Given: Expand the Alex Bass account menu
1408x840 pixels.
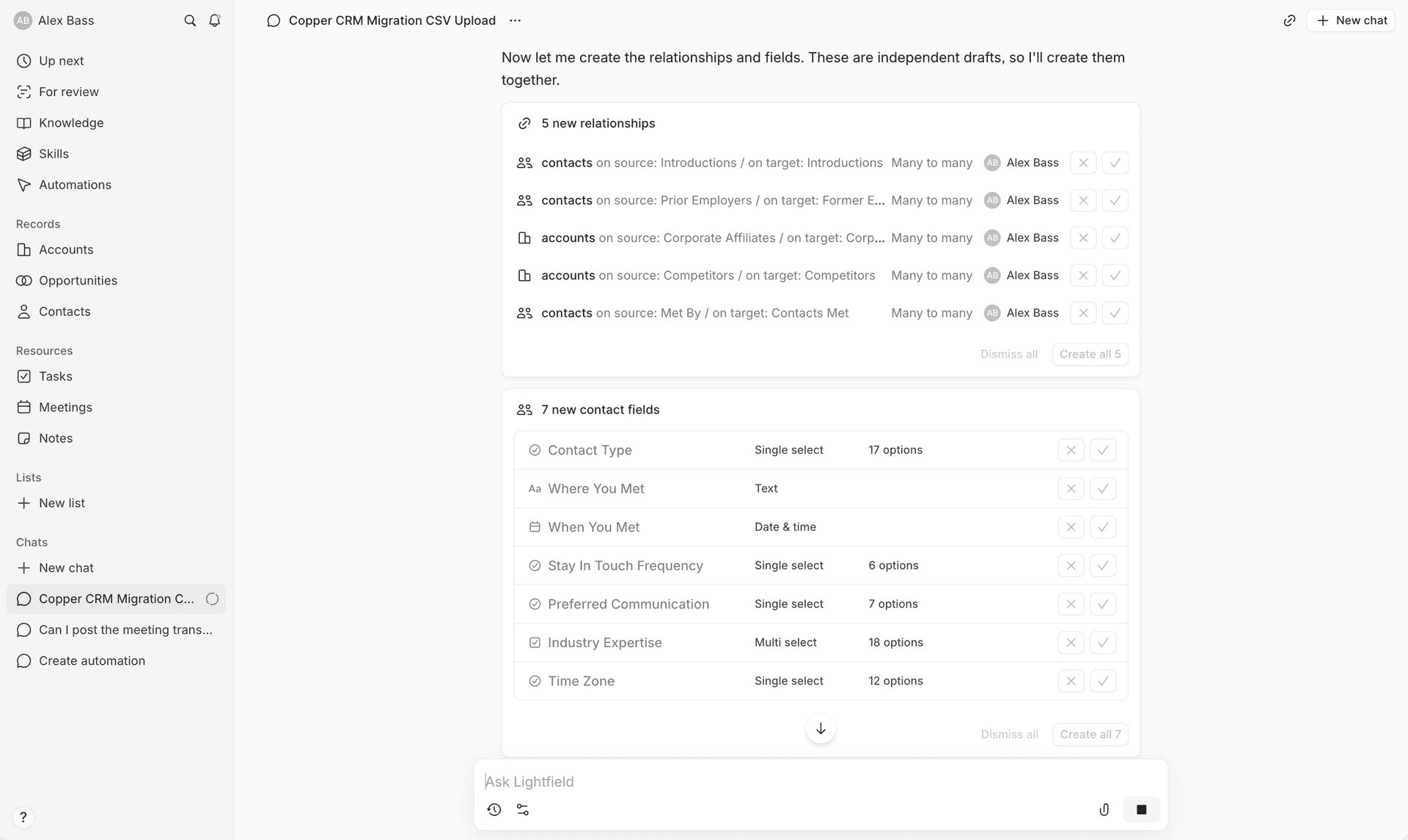Looking at the screenshot, I should [55, 21].
